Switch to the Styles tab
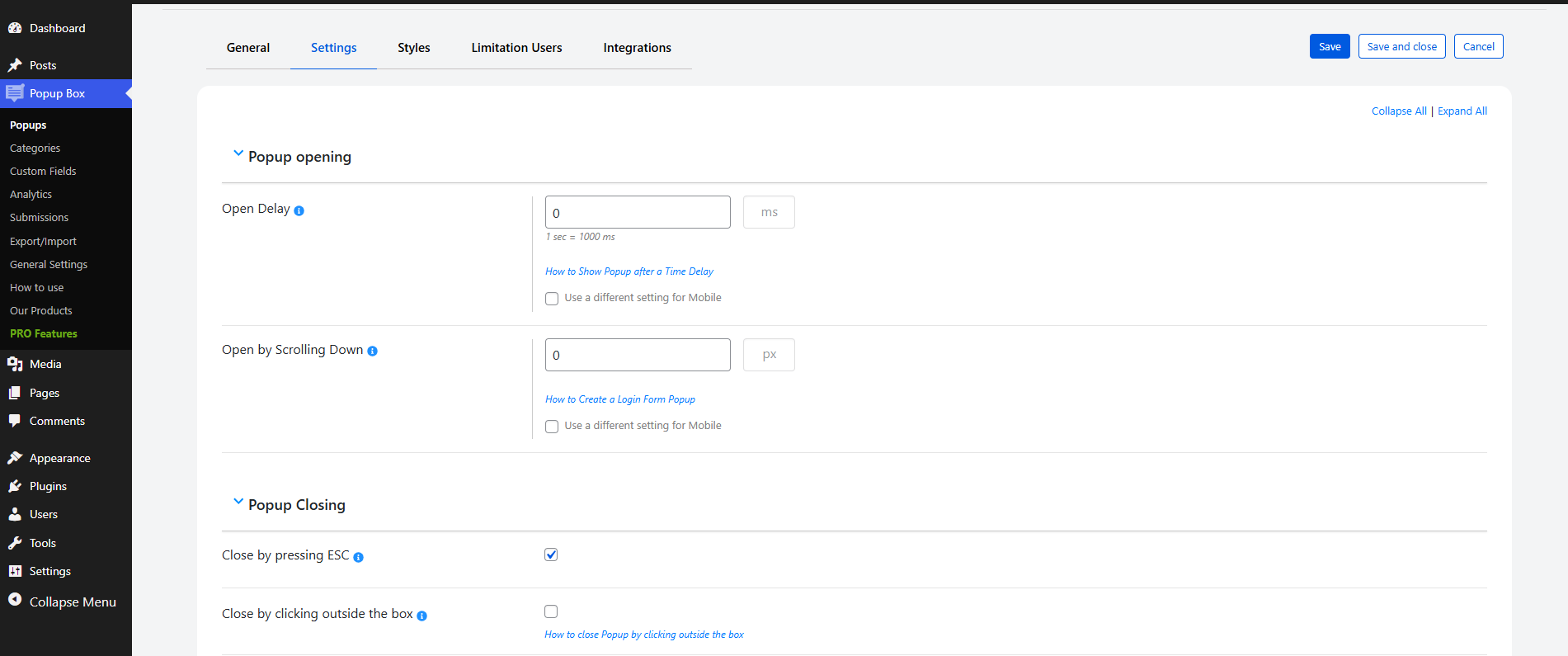Screen dimensions: 1568x656 413,48
